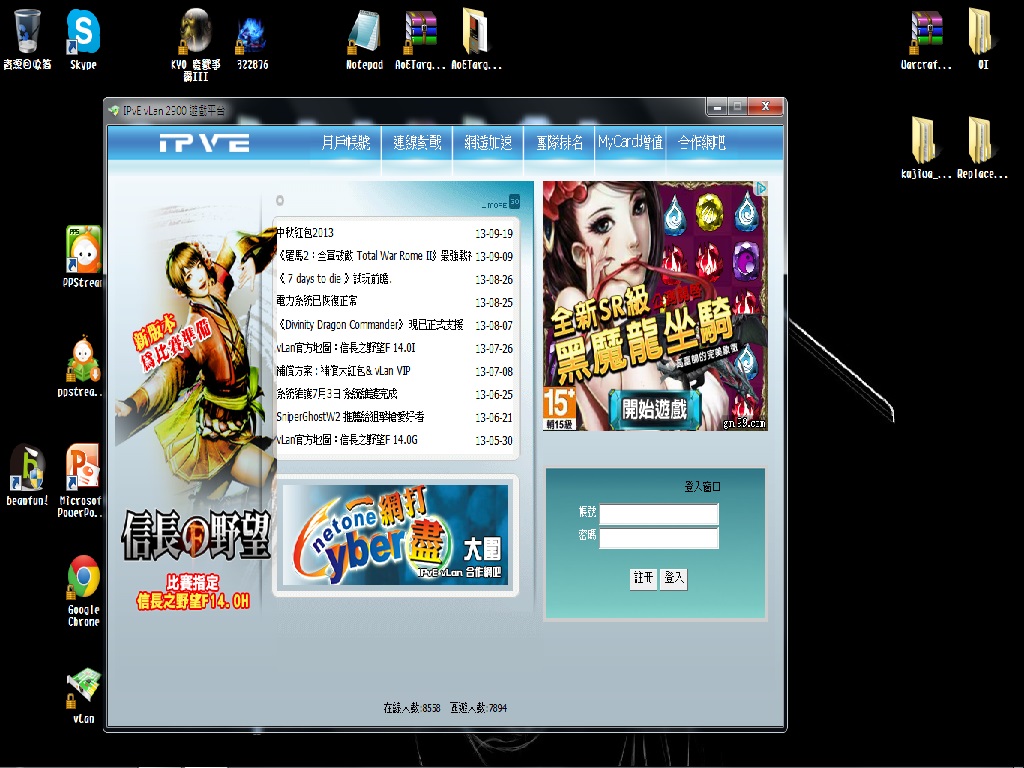
Task: Click the 註冊 register button
Action: coord(643,578)
